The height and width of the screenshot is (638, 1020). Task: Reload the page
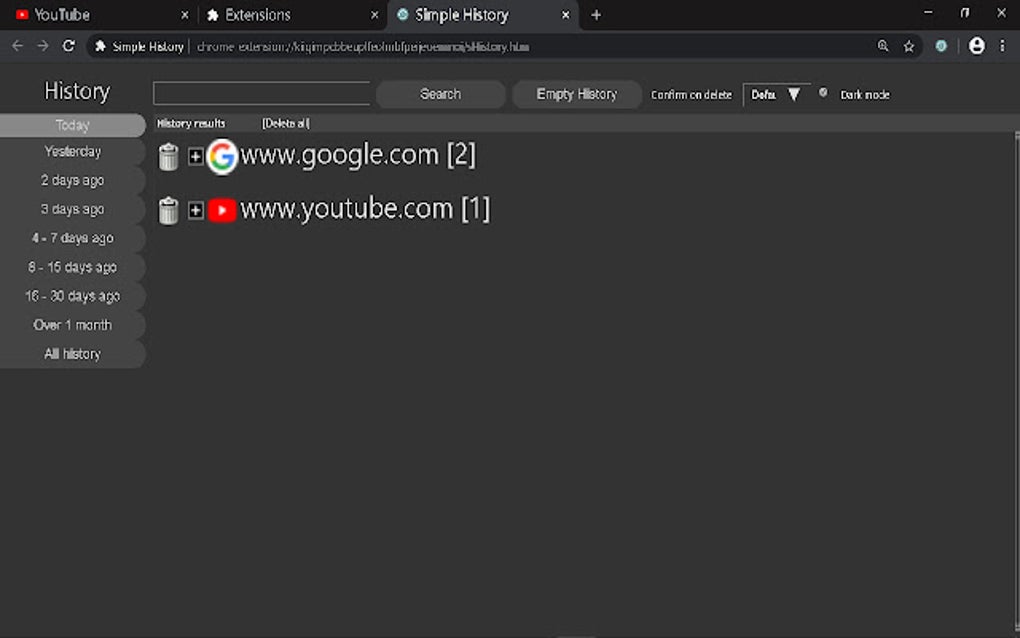point(69,46)
